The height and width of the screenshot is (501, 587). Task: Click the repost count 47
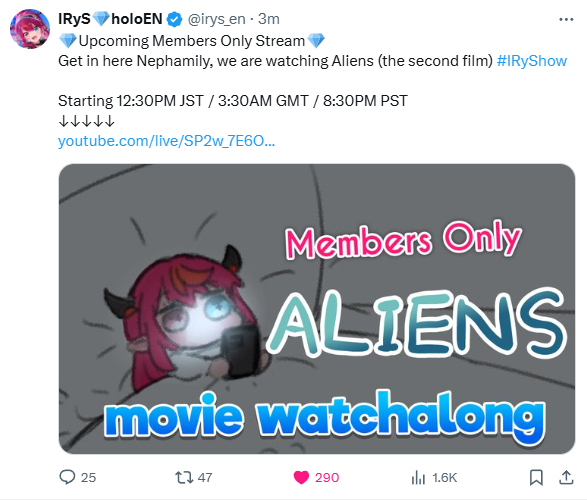click(205, 478)
